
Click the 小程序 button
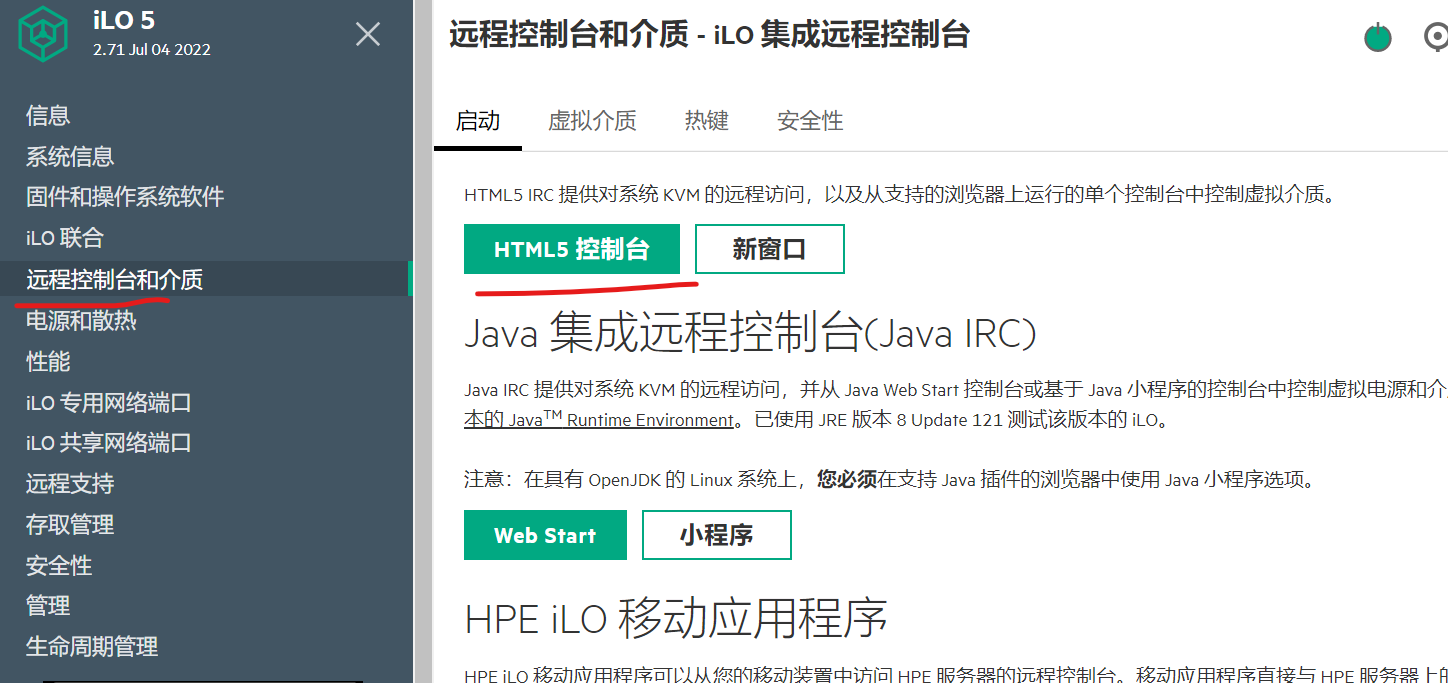point(717,535)
